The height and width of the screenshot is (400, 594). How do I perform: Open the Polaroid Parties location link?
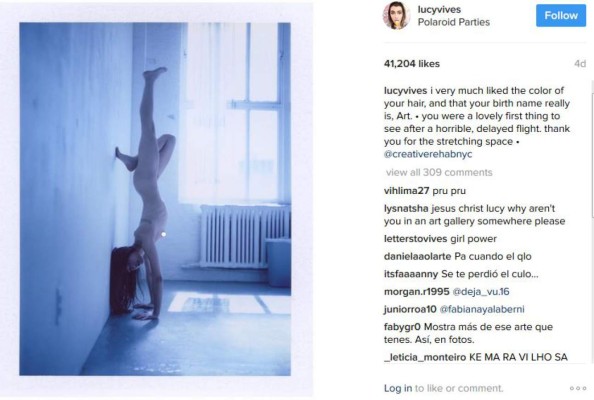[453, 22]
